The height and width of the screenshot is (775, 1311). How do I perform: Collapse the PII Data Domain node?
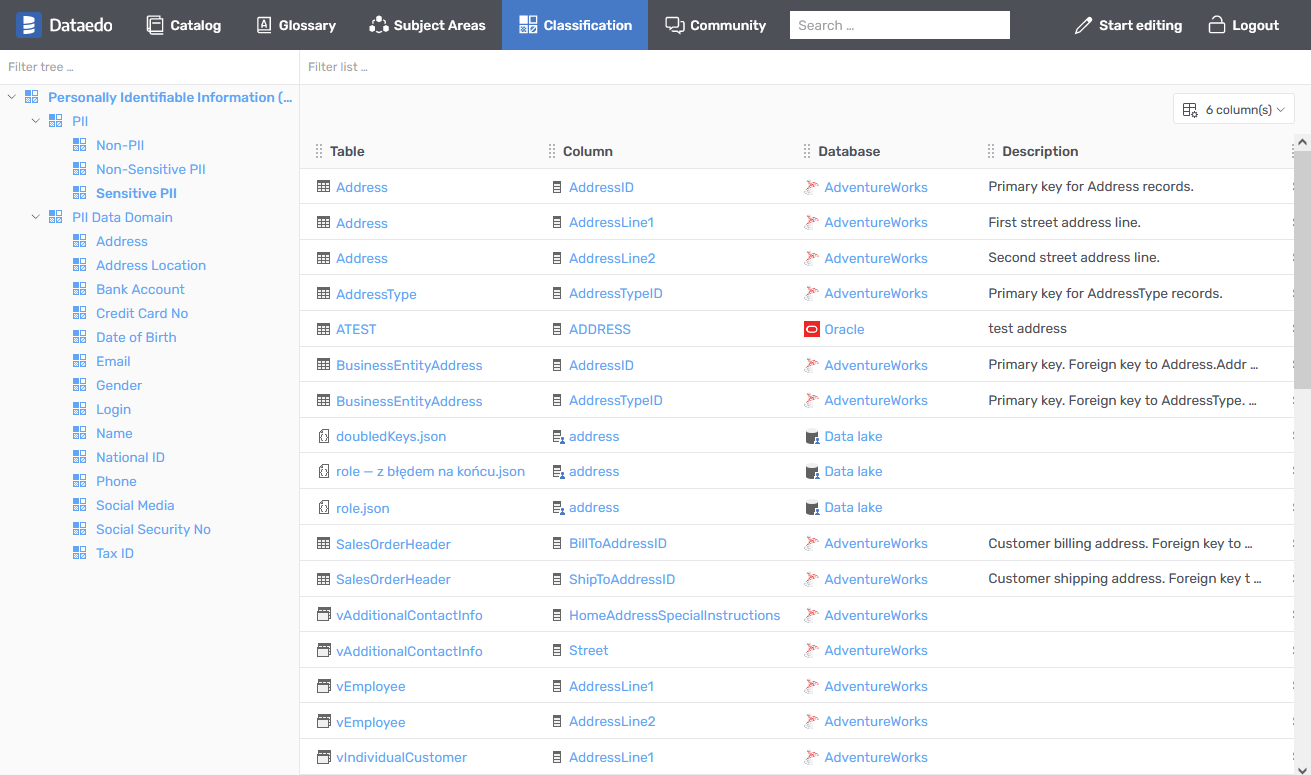[36, 217]
